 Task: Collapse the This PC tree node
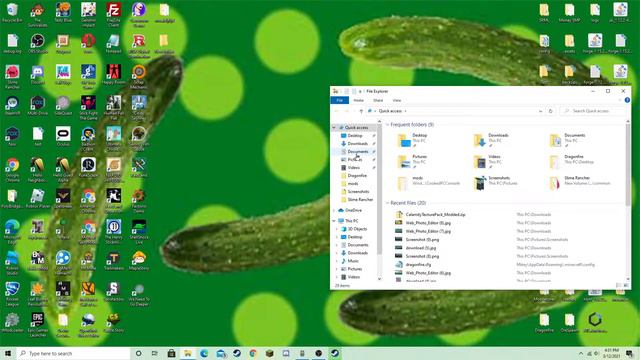[x=334, y=220]
